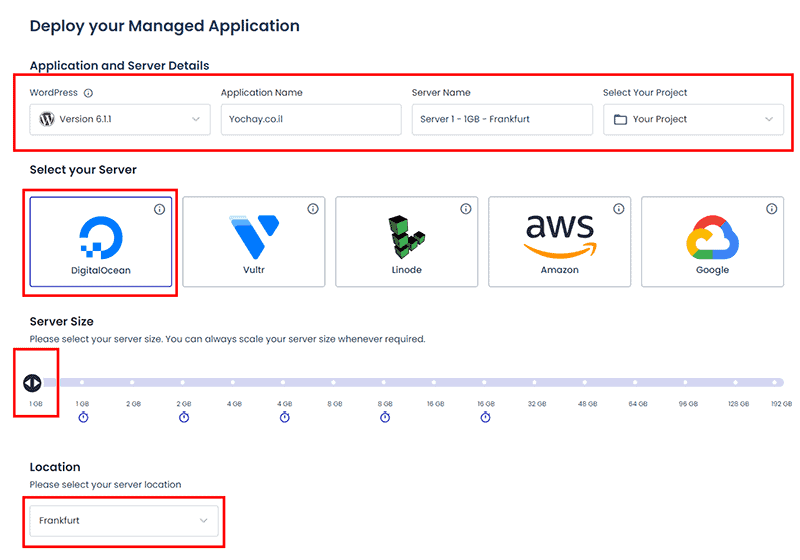
Task: Open the info icon on Amazon card
Action: [x=619, y=209]
